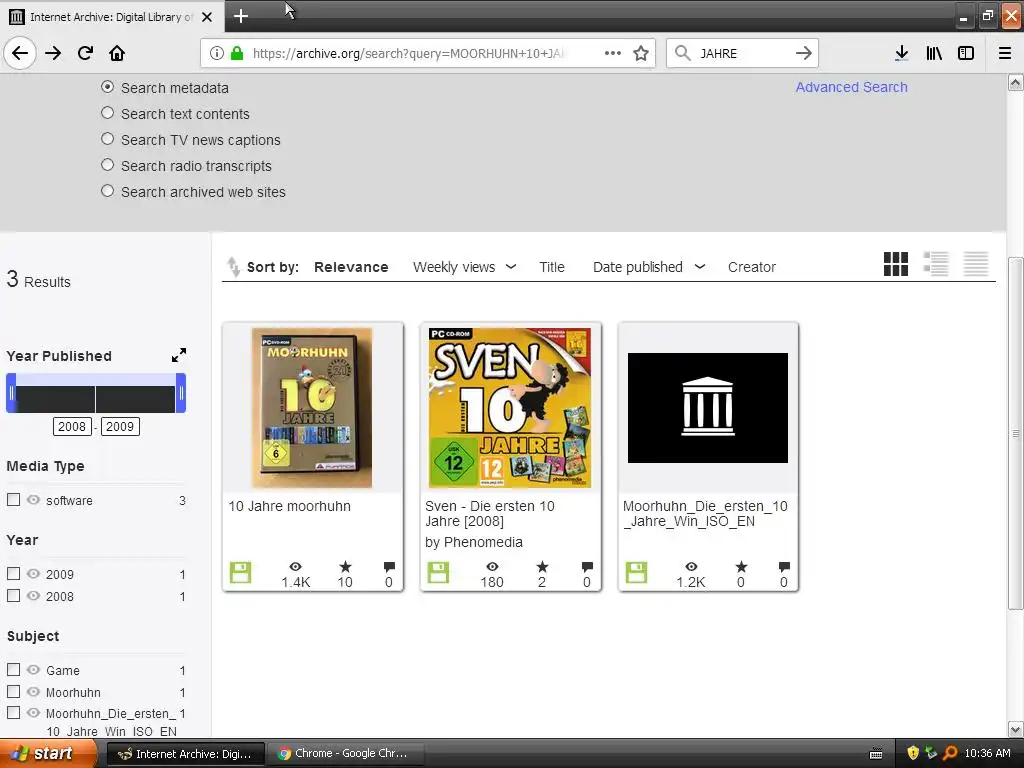Open the Advanced Search link
The height and width of the screenshot is (768, 1024).
coord(851,87)
